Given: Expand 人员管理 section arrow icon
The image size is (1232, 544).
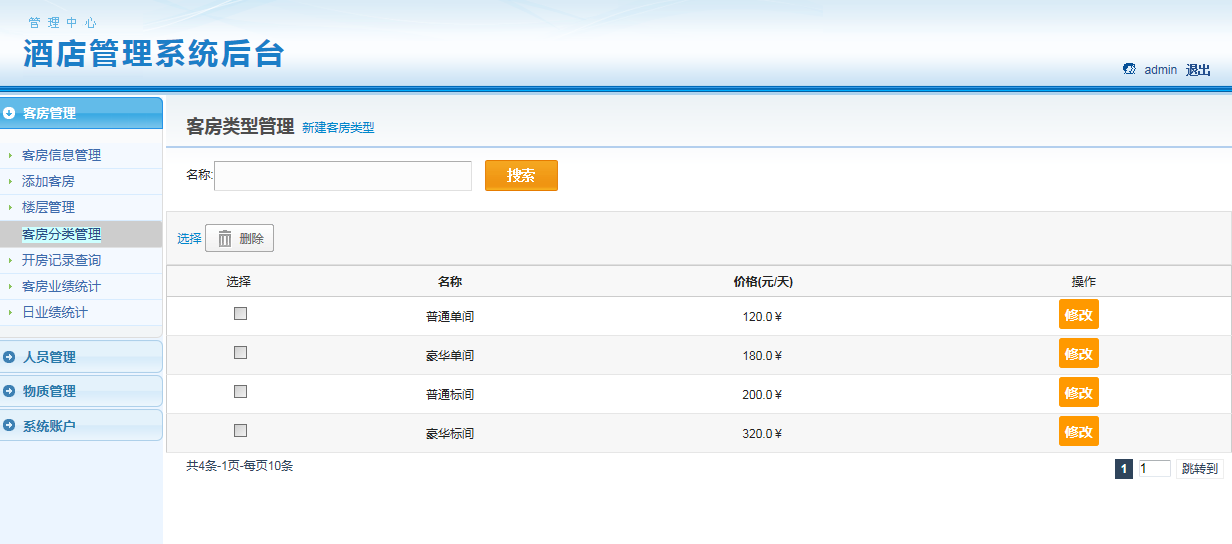Looking at the screenshot, I should pyautogui.click(x=9, y=357).
